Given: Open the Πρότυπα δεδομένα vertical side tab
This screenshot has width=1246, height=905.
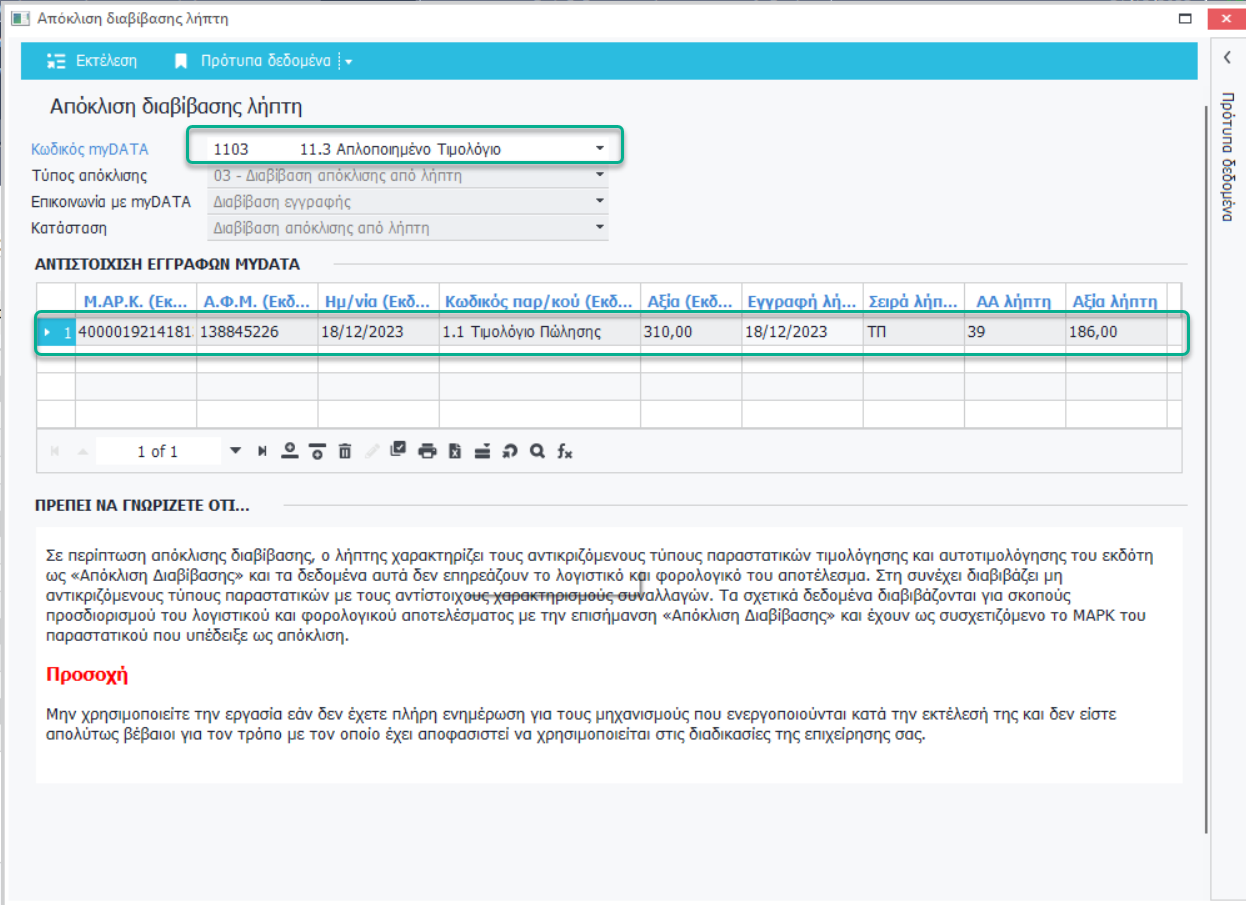Looking at the screenshot, I should coord(1227,156).
